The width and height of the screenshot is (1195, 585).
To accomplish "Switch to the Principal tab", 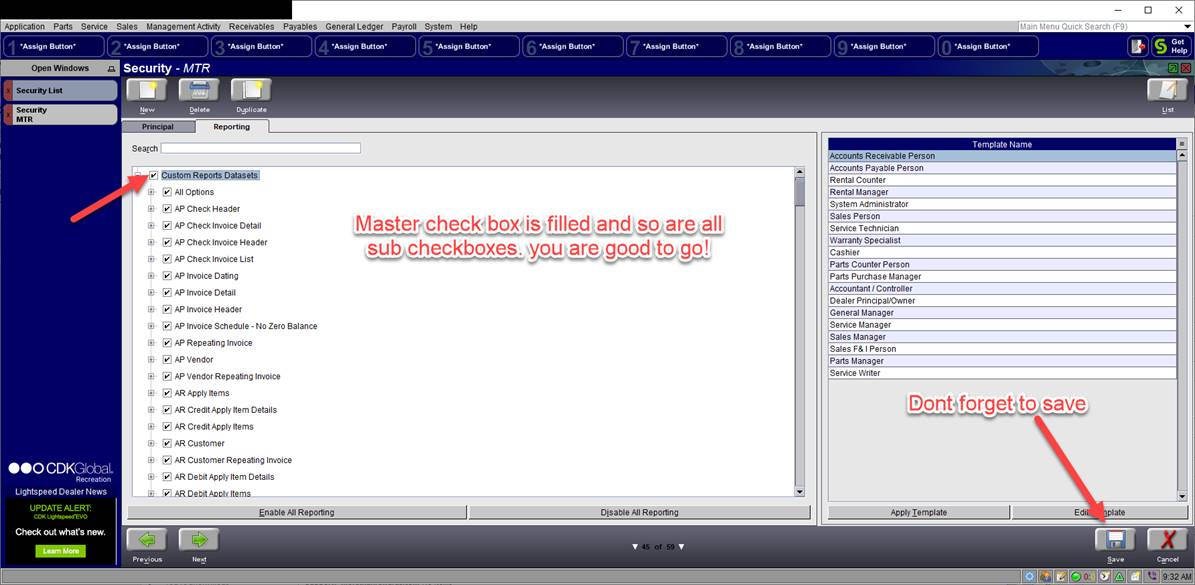I will 158,126.
